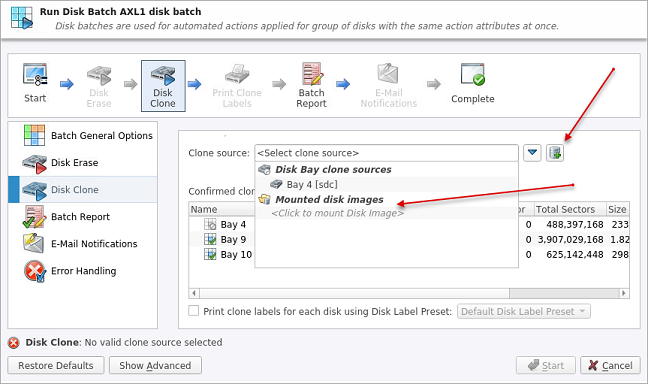Image resolution: width=648 pixels, height=384 pixels.
Task: Click the Start step icon in the workflow
Action: tap(35, 75)
